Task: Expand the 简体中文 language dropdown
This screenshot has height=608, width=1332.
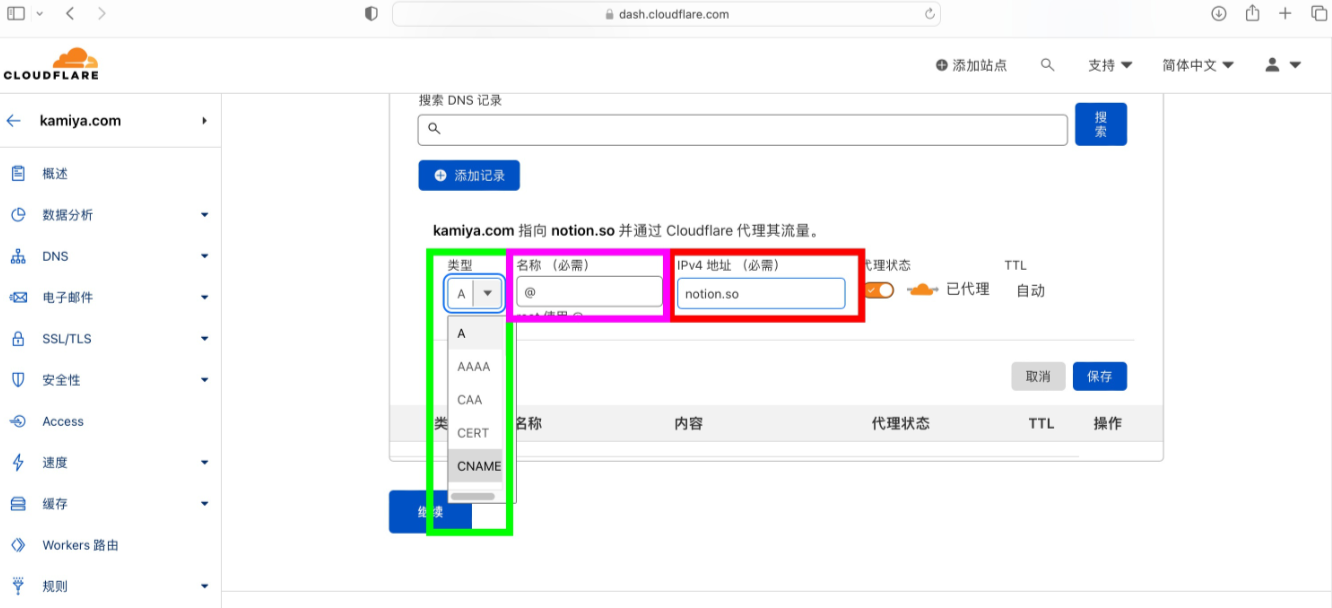Action: pyautogui.click(x=1198, y=64)
